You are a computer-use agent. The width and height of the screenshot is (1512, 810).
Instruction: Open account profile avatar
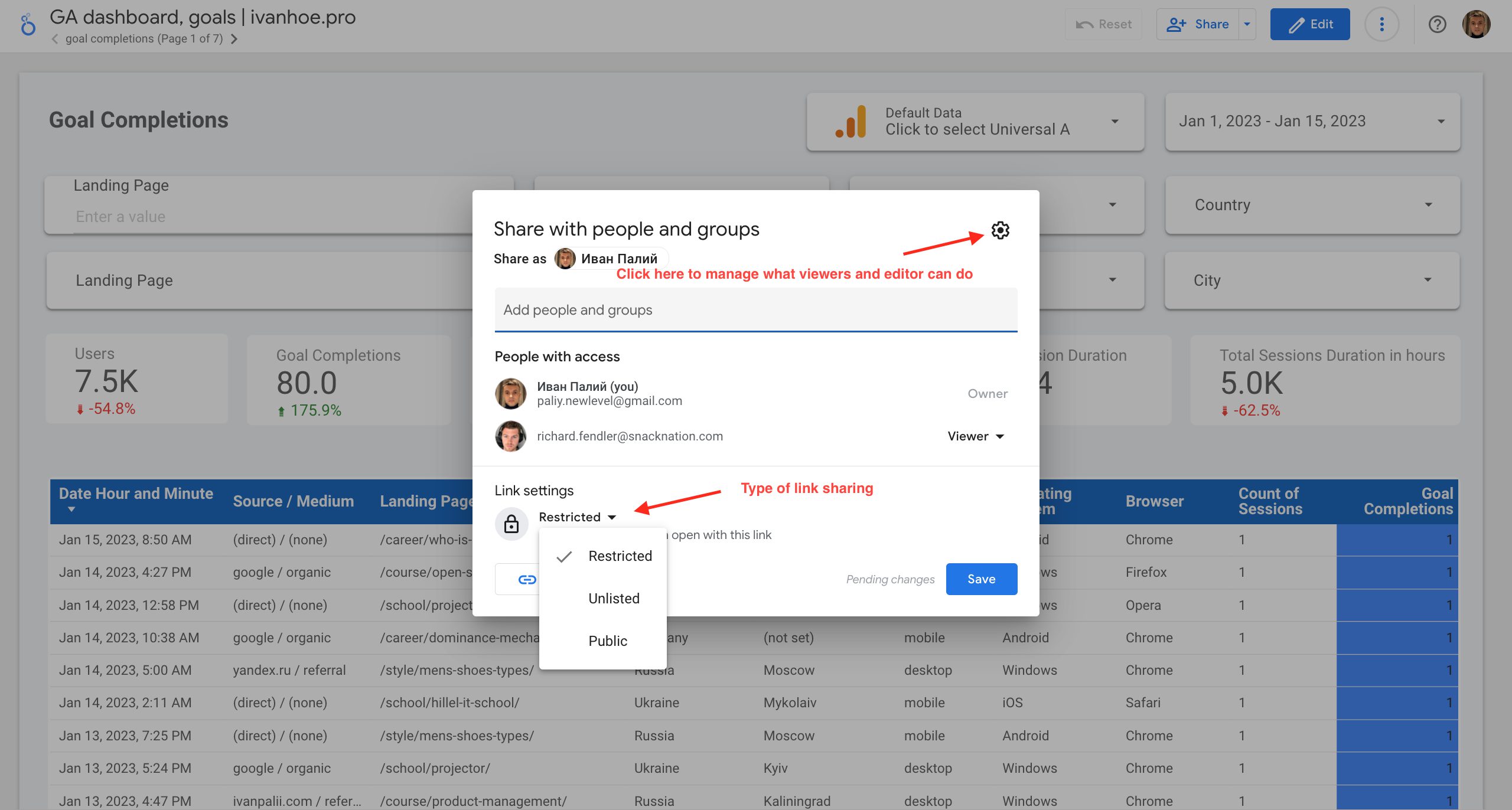(1476, 24)
